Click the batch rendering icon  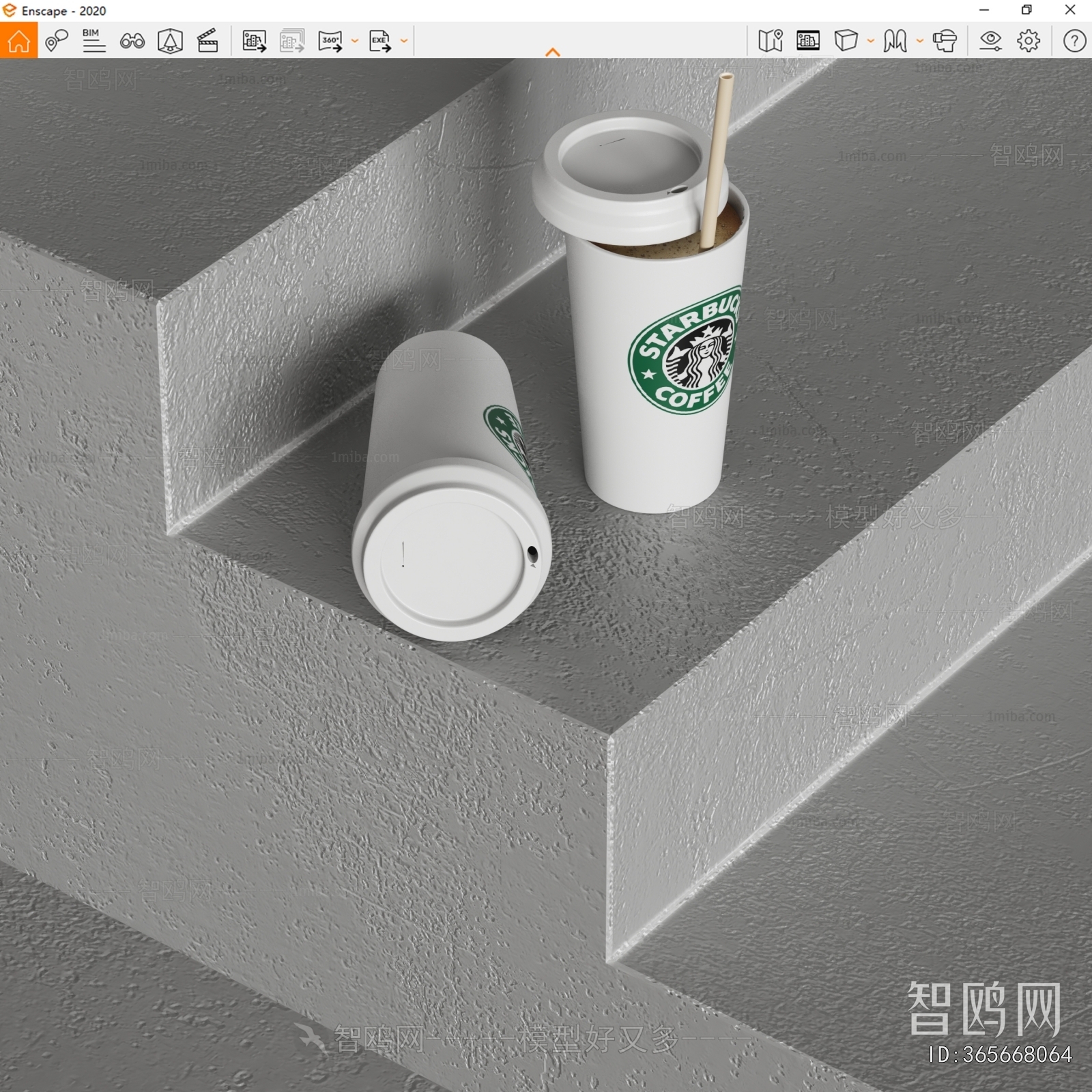[292, 41]
